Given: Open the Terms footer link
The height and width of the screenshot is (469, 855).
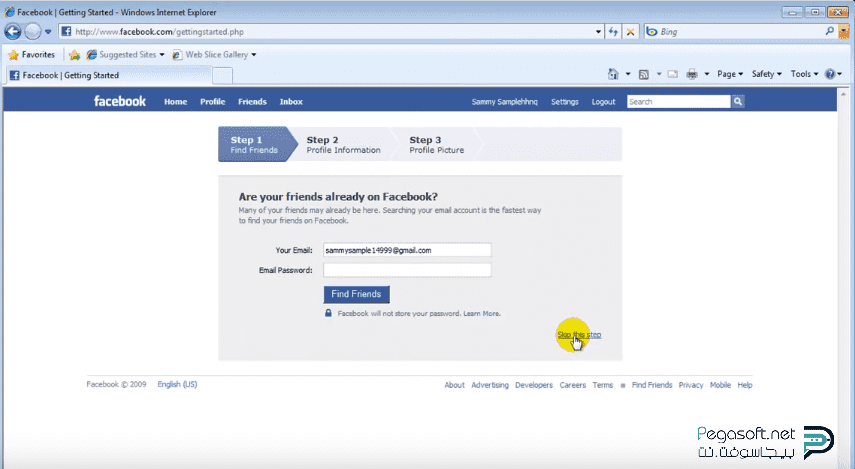Looking at the screenshot, I should [603, 385].
